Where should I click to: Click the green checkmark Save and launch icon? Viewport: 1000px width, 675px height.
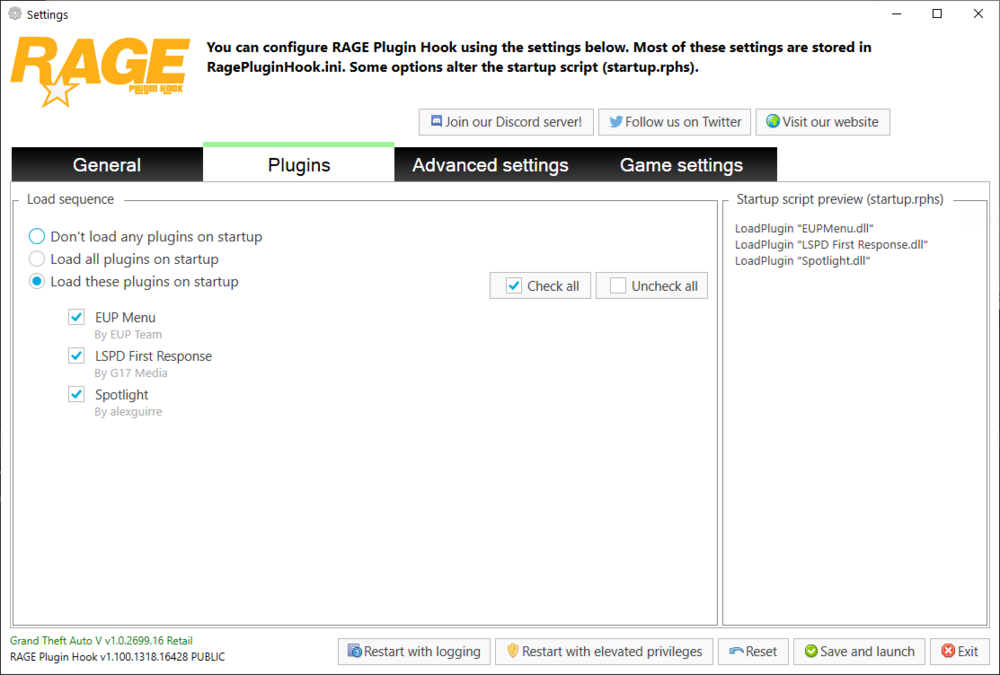(811, 651)
